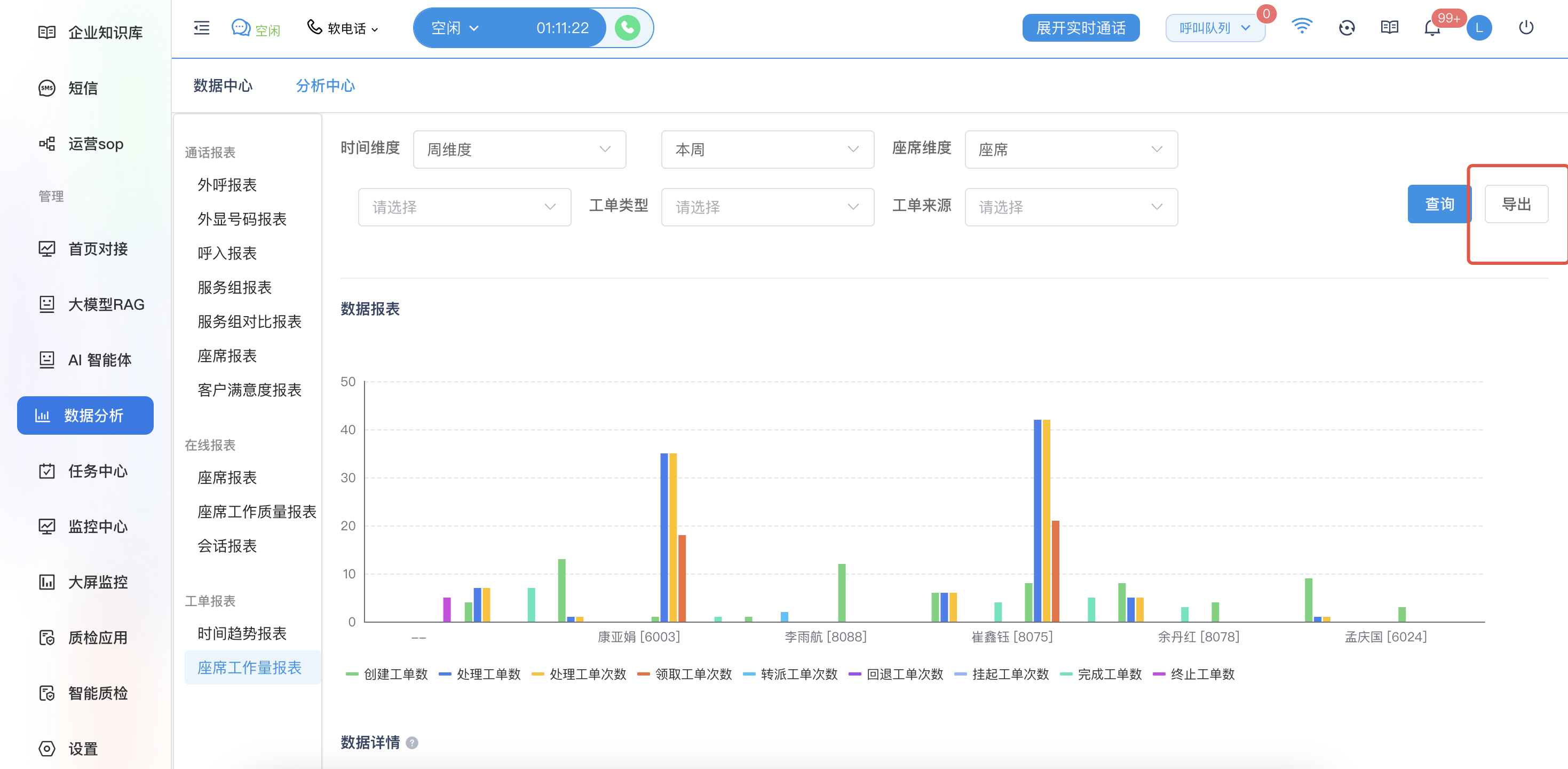Open 外显号码报表 in the report menu
This screenshot has width=1568, height=769.
(242, 219)
